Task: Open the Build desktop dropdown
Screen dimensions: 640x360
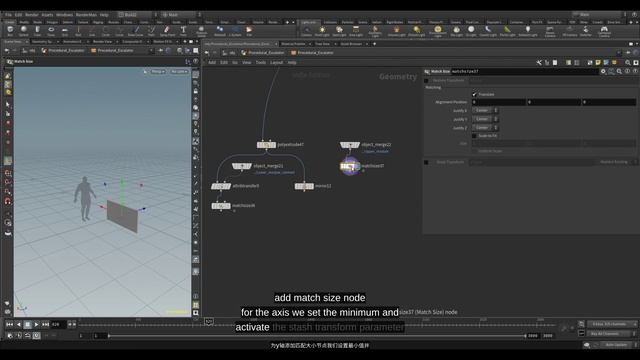Action: (138, 15)
